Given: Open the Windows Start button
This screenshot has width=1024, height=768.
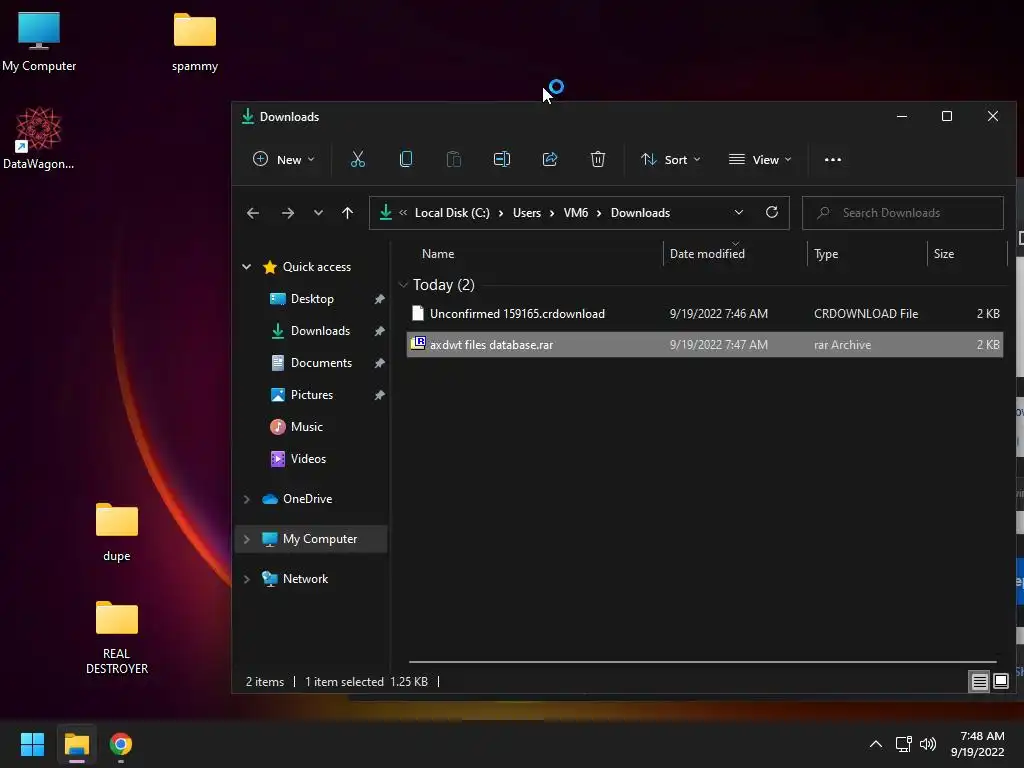Looking at the screenshot, I should click(32, 744).
